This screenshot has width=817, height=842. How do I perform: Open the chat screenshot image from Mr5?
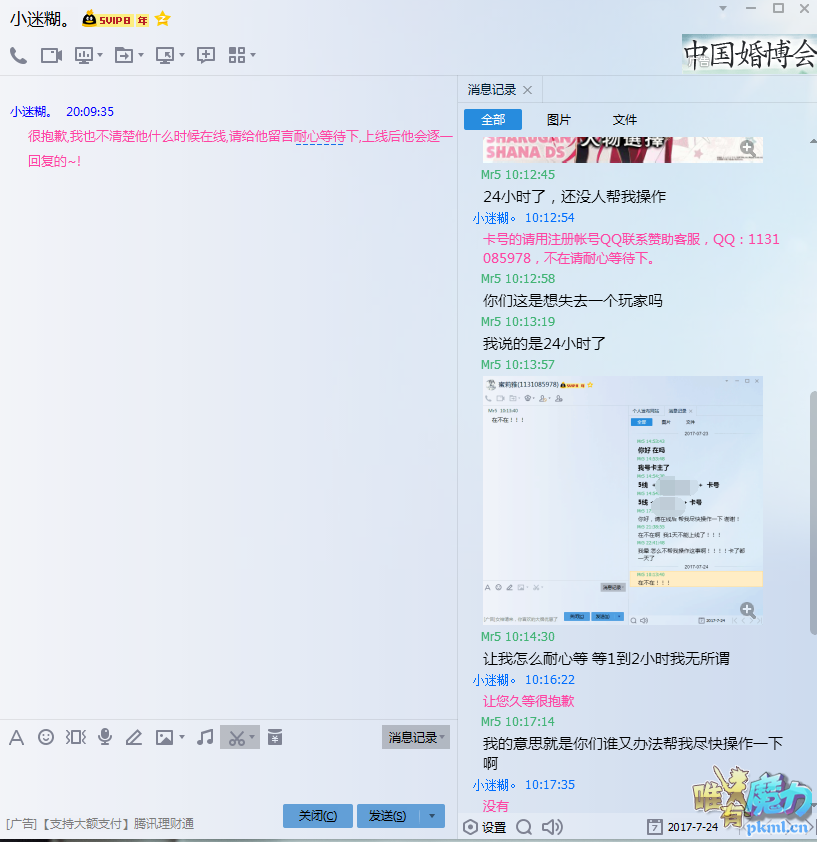click(x=622, y=500)
